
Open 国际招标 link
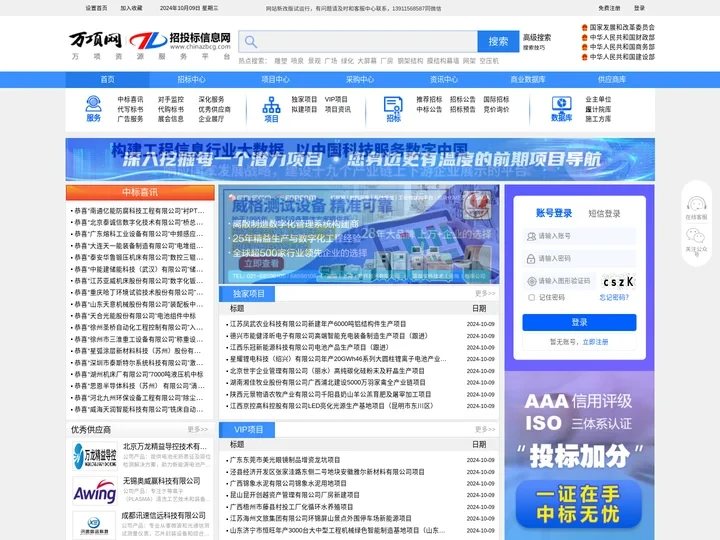point(496,99)
